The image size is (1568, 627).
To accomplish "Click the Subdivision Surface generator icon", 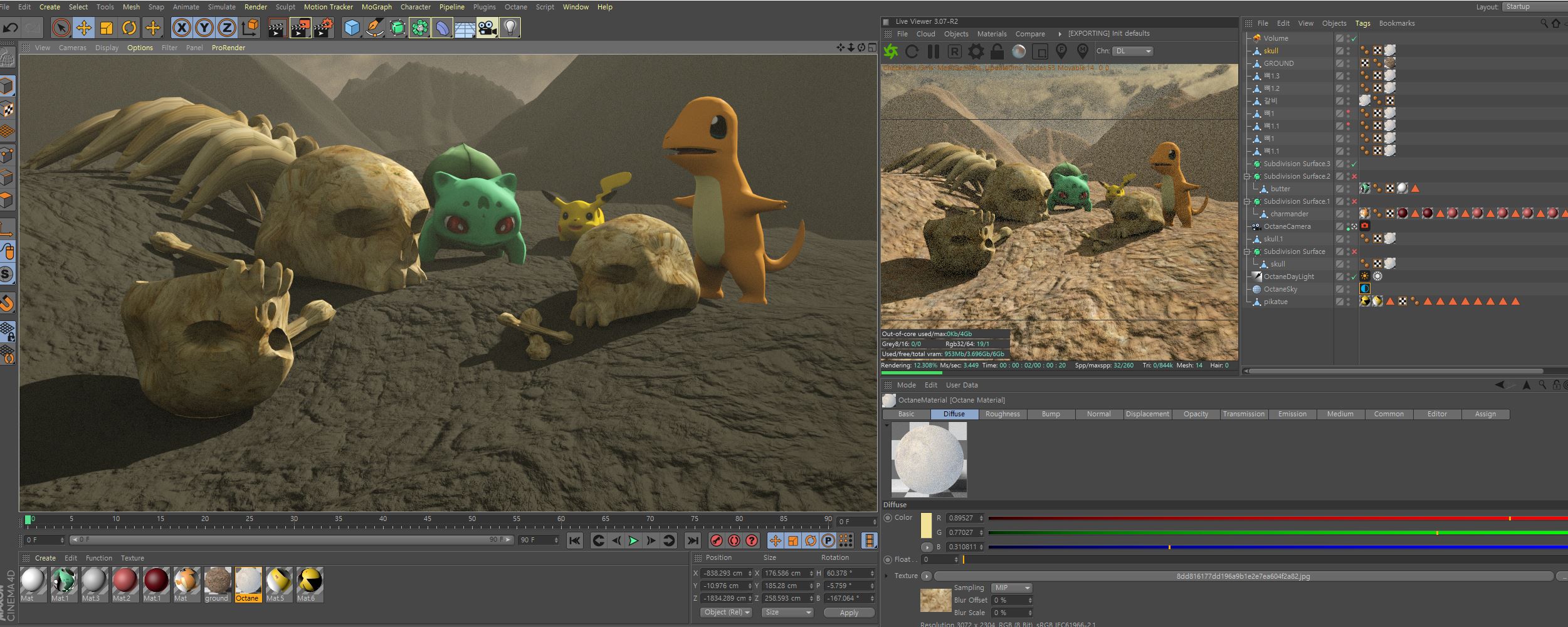I will click(x=397, y=28).
